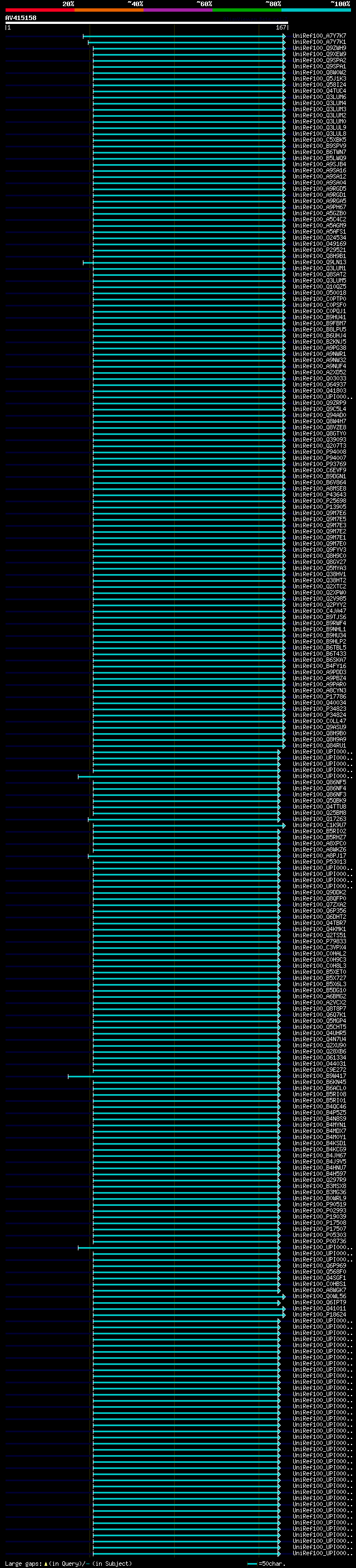Select hit label UniRef100_P02993
356x1568 pixels.
(319, 1211)
